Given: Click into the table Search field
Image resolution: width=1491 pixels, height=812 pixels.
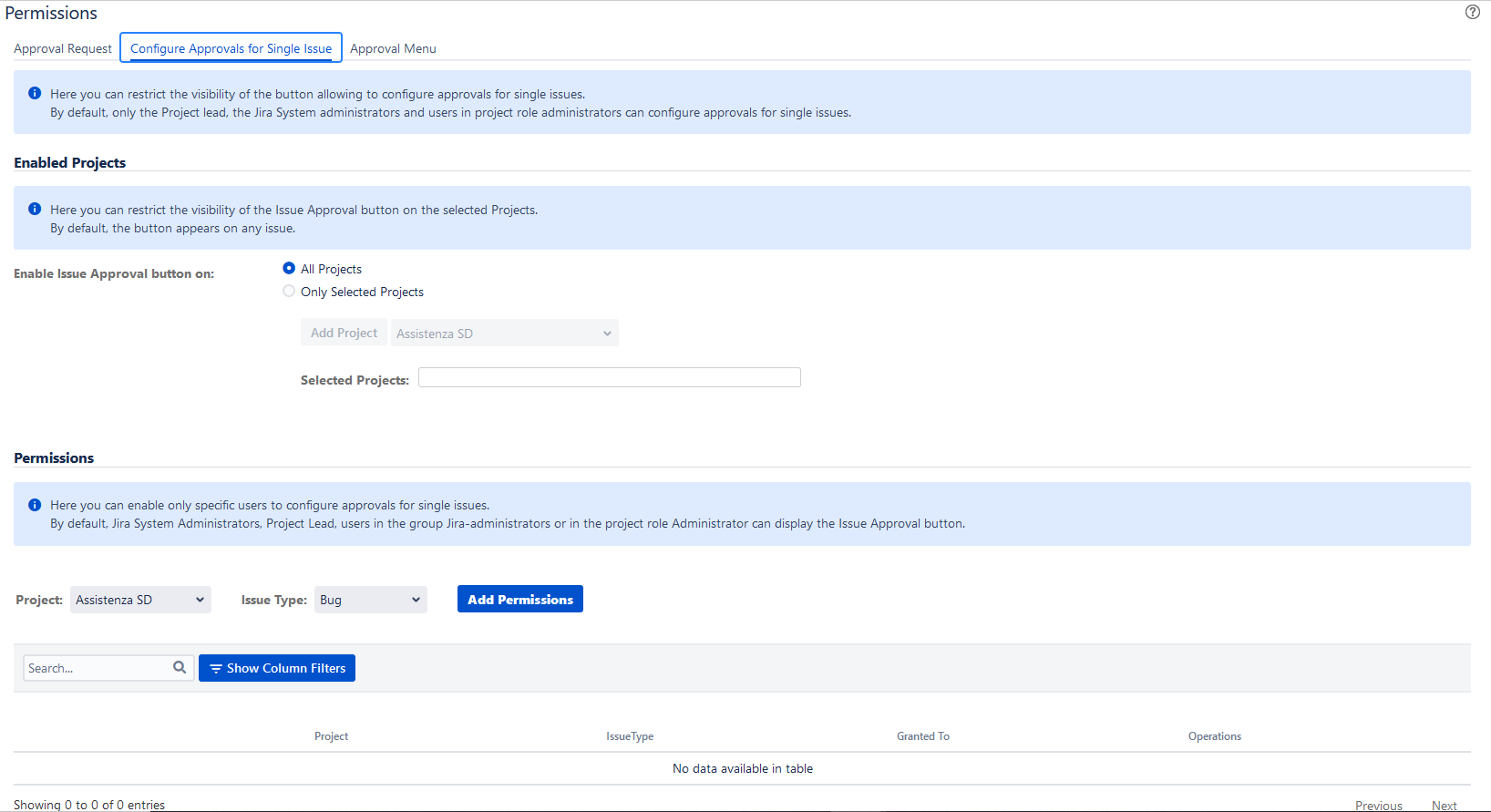Looking at the screenshot, I should point(98,668).
